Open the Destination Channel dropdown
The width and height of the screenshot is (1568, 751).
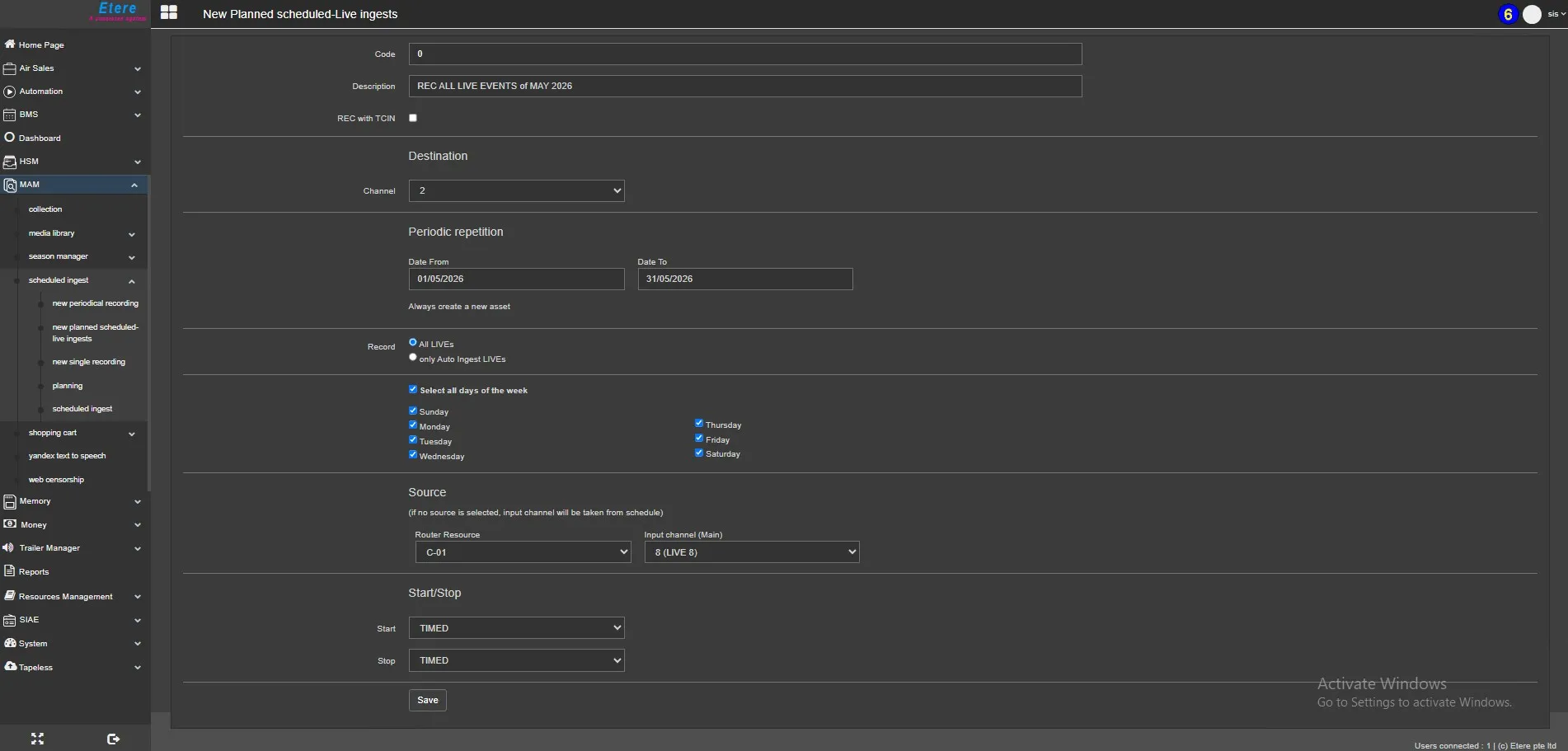coord(516,191)
